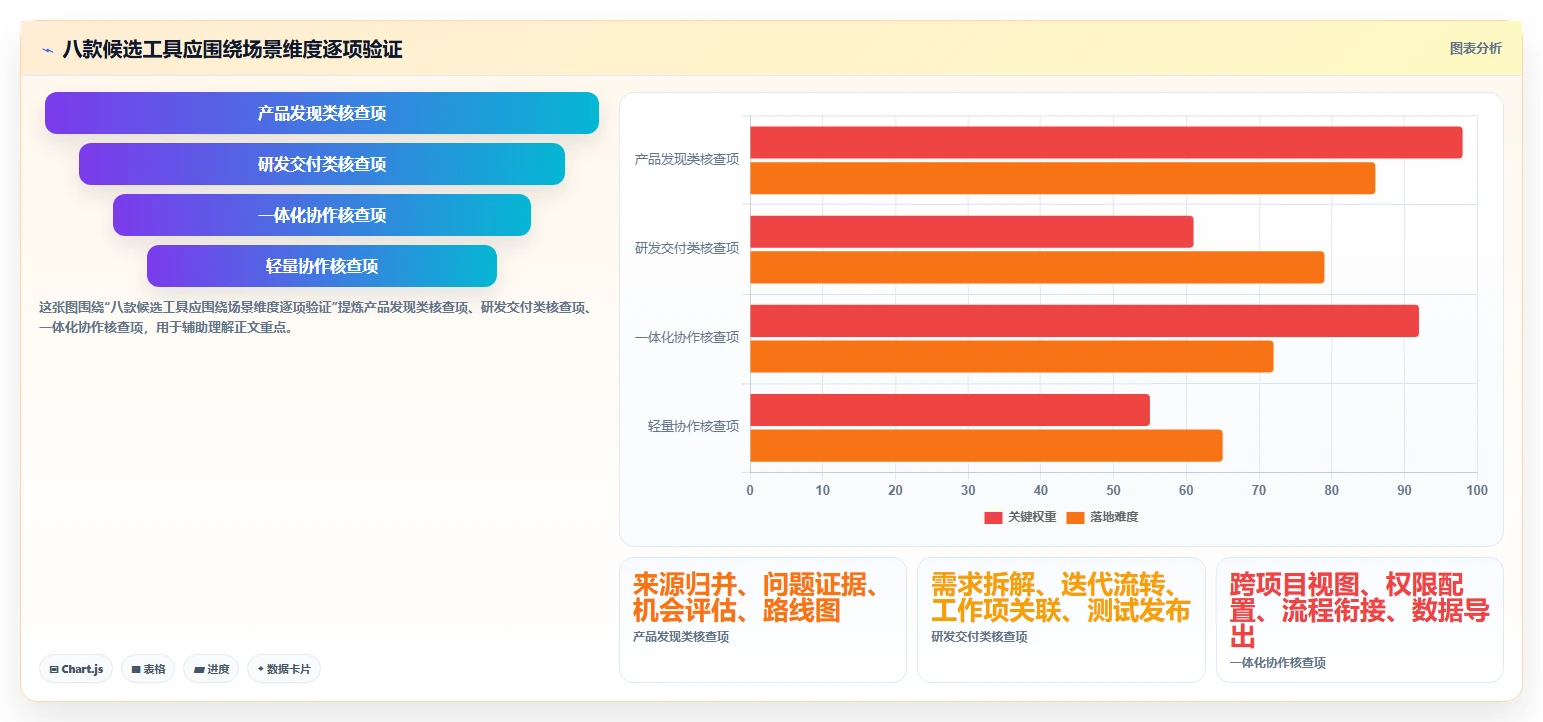Click the 产品发现类核查项 card caption

pyautogui.click(x=681, y=637)
